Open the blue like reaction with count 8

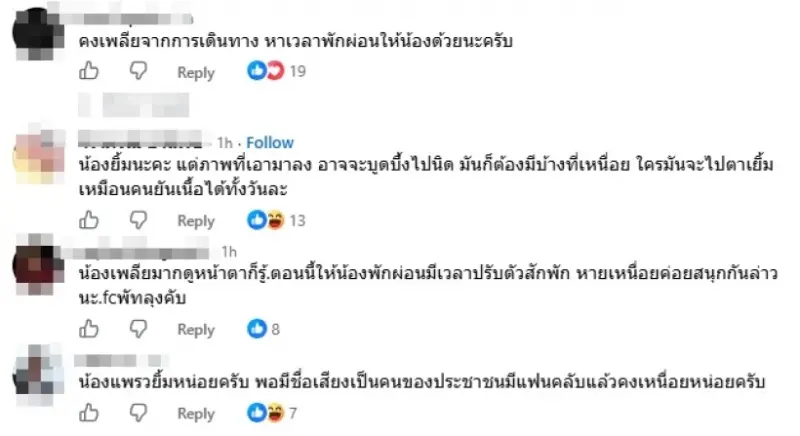click(263, 329)
